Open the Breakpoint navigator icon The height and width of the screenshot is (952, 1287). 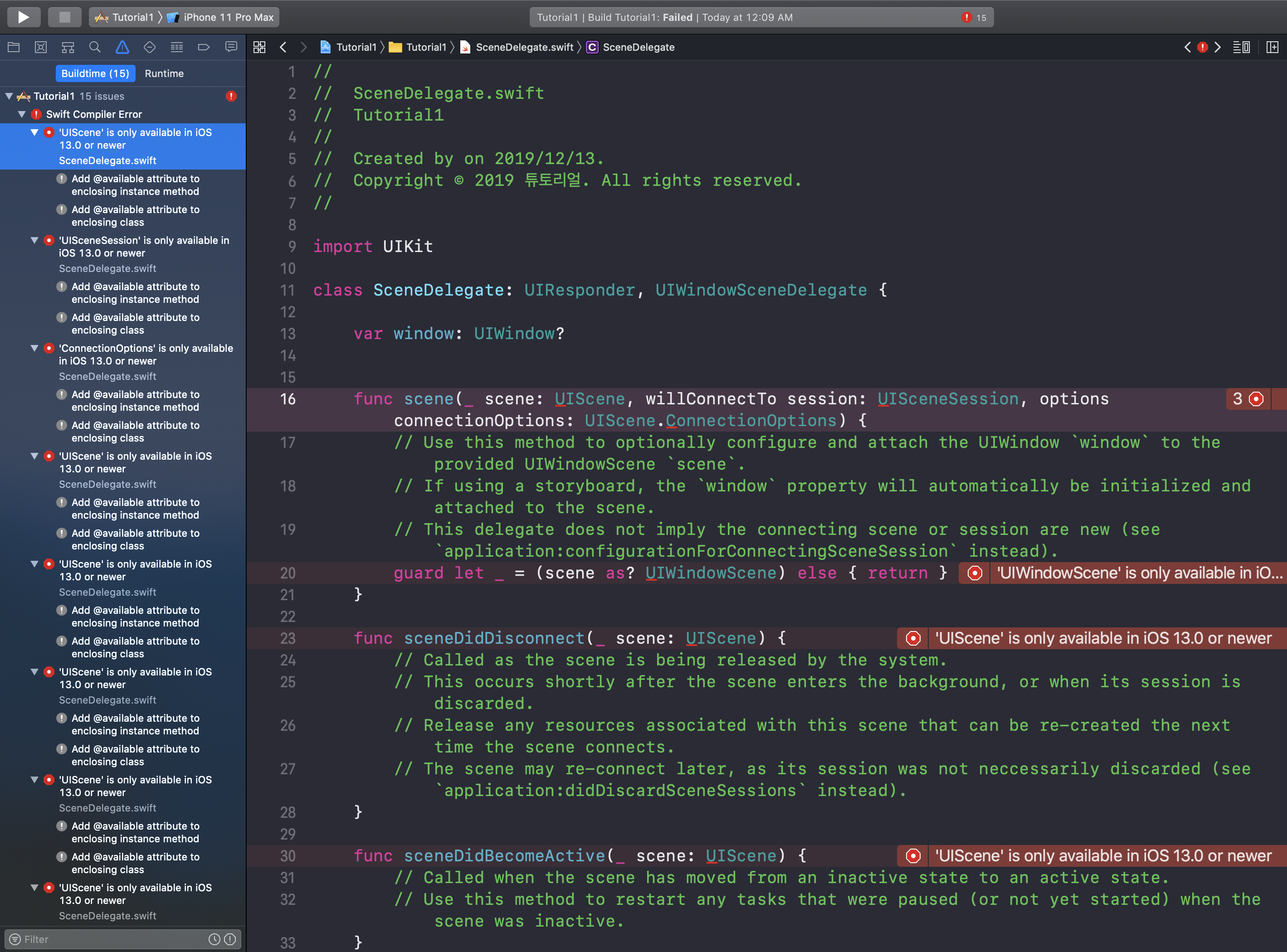(x=204, y=47)
